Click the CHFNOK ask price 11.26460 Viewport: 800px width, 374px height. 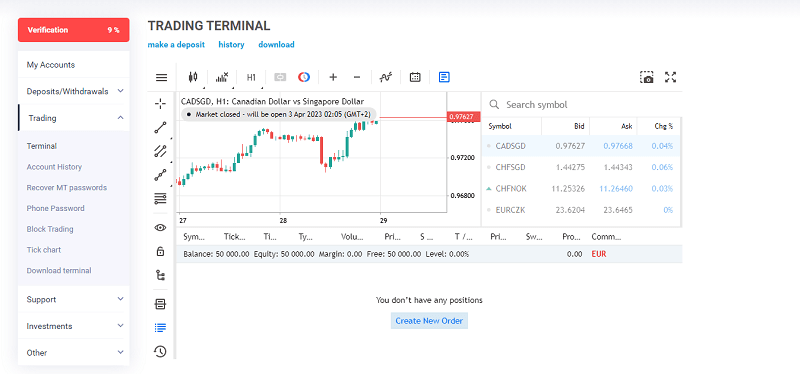[616, 189]
